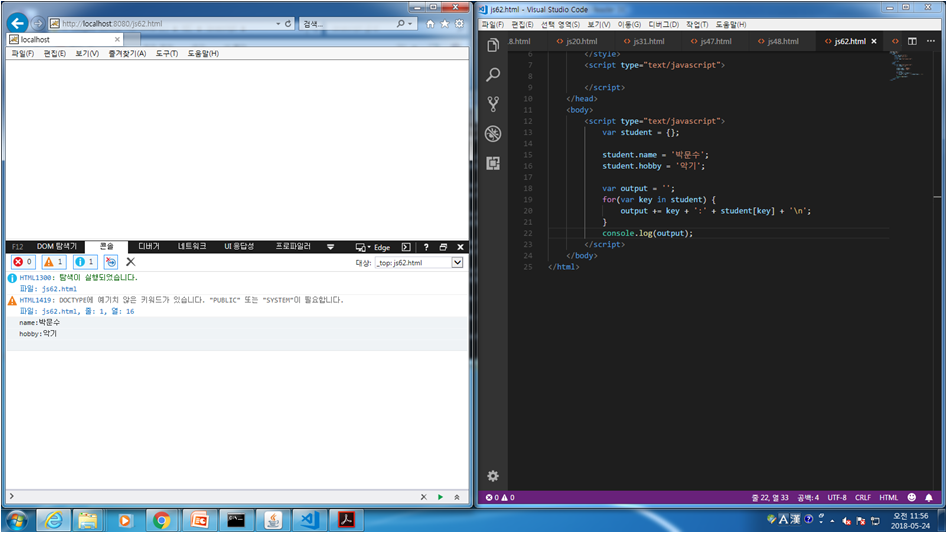Open search provider dropdown arrow
The width and height of the screenshot is (947, 533).
point(410,24)
